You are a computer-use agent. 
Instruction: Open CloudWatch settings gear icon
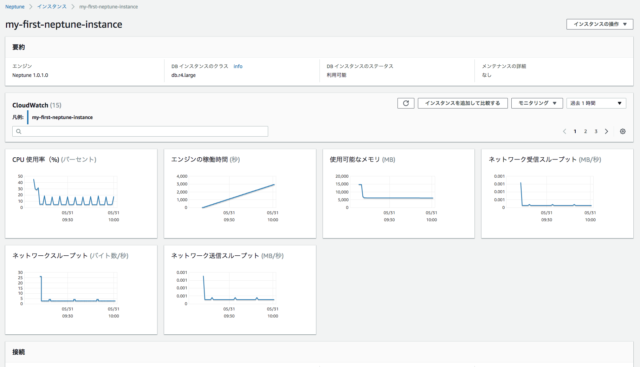coord(622,131)
